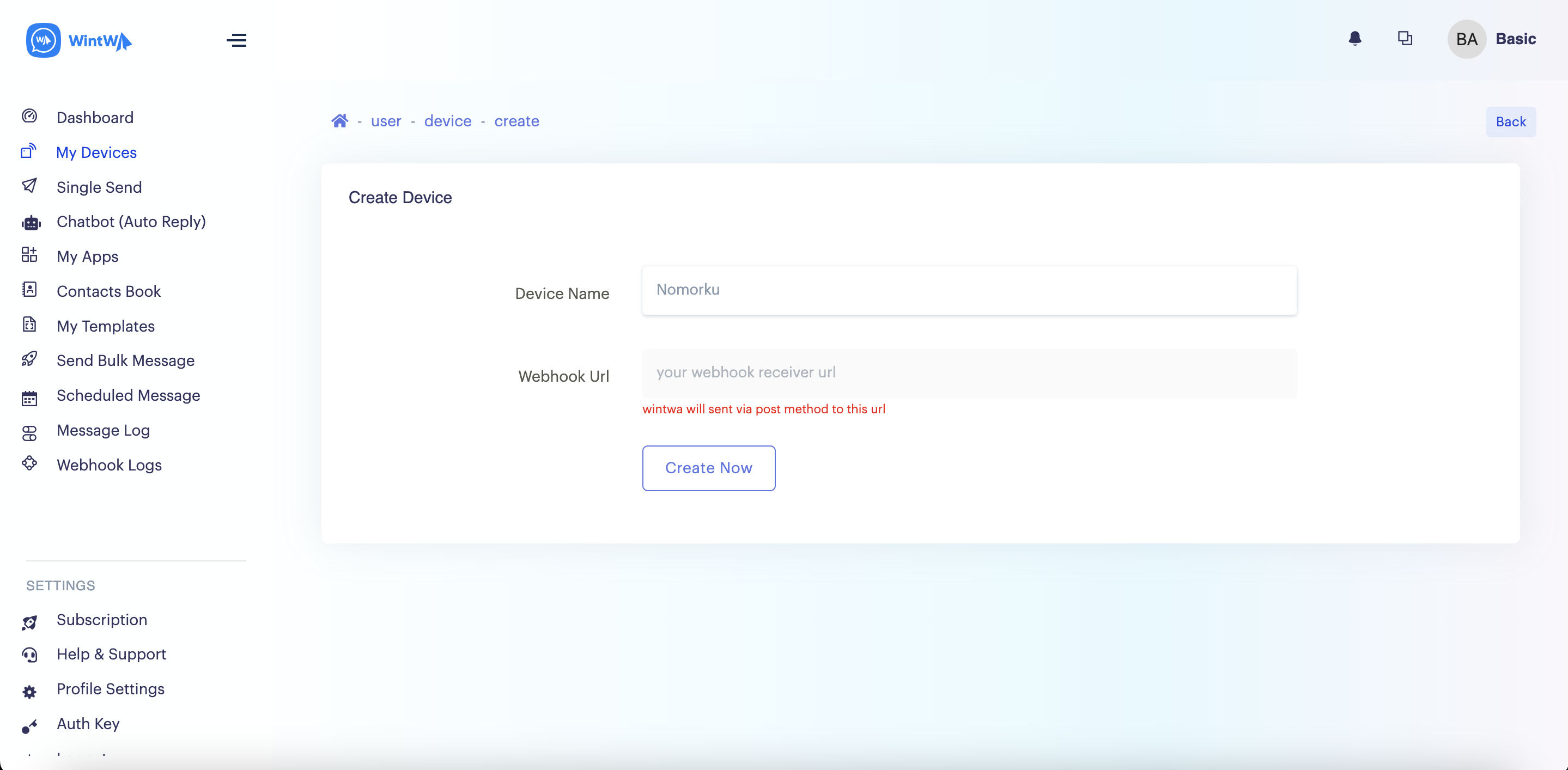Screen dimensions: 1568x770
Task: Toggle the sidebar hamburger menu icon
Action: point(236,40)
